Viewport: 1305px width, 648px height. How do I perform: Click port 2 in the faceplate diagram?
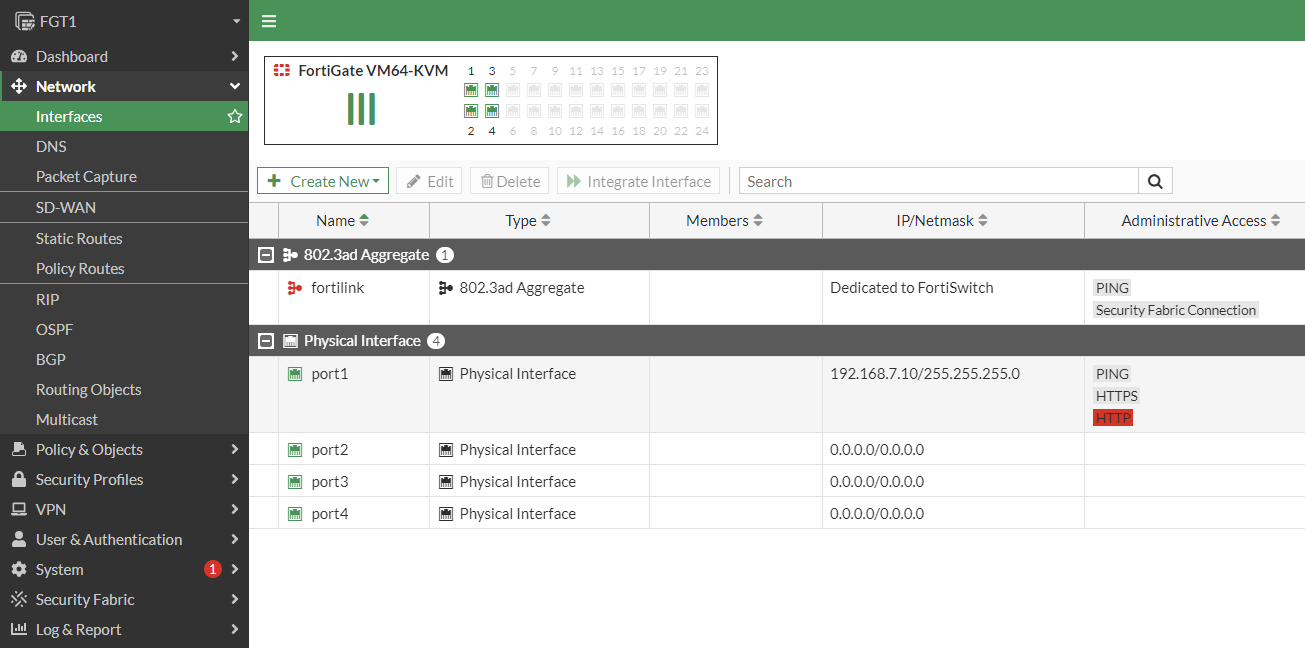(471, 111)
